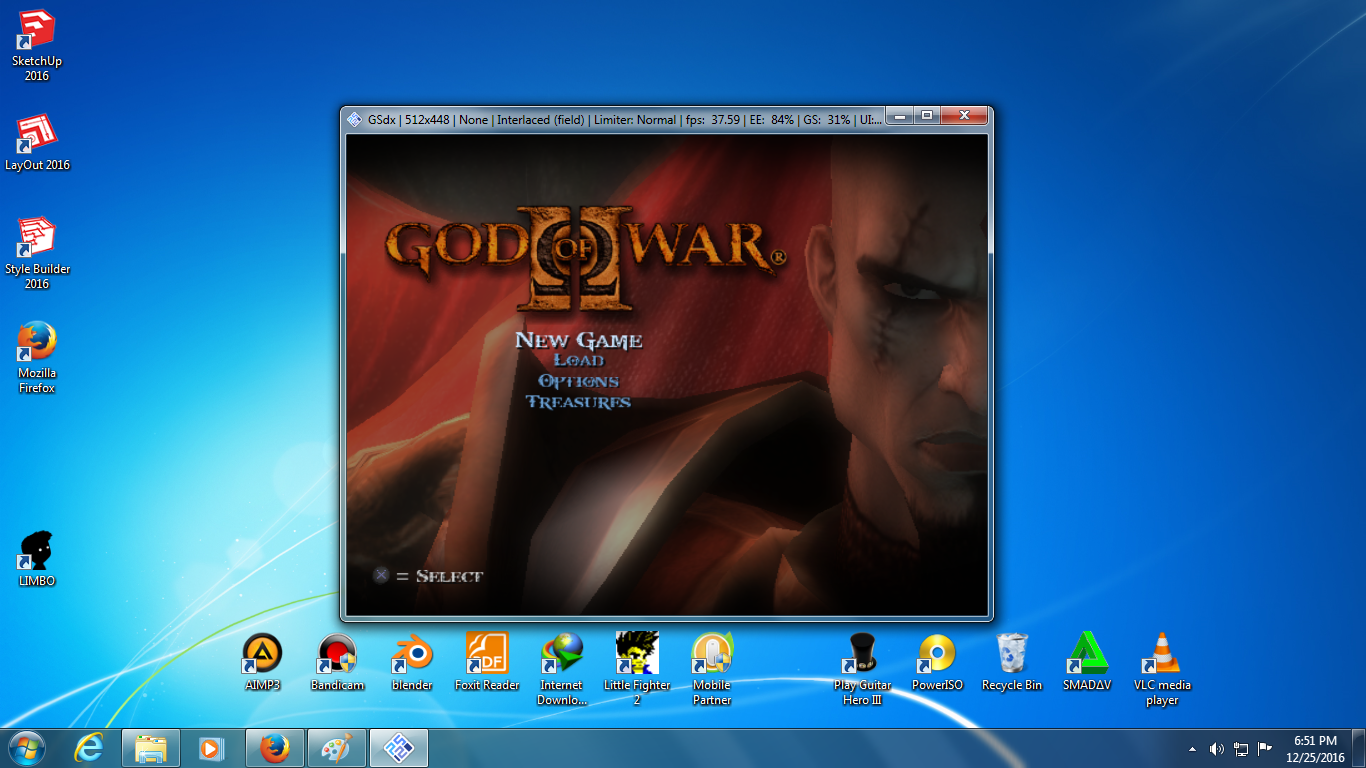
Task: Open Action Center flag icon
Action: [x=1265, y=748]
